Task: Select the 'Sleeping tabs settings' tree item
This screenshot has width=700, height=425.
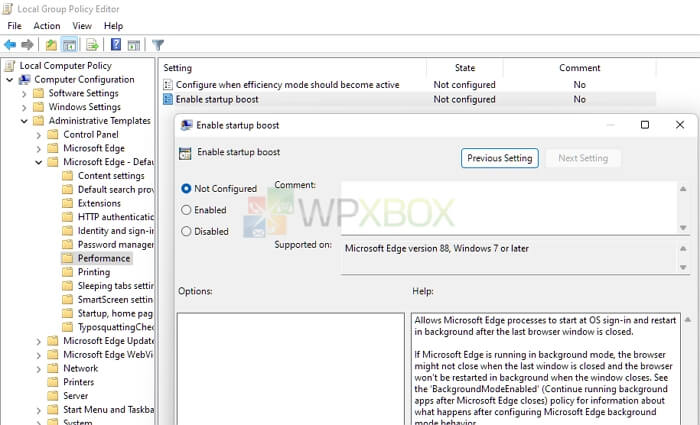Action: pos(116,286)
